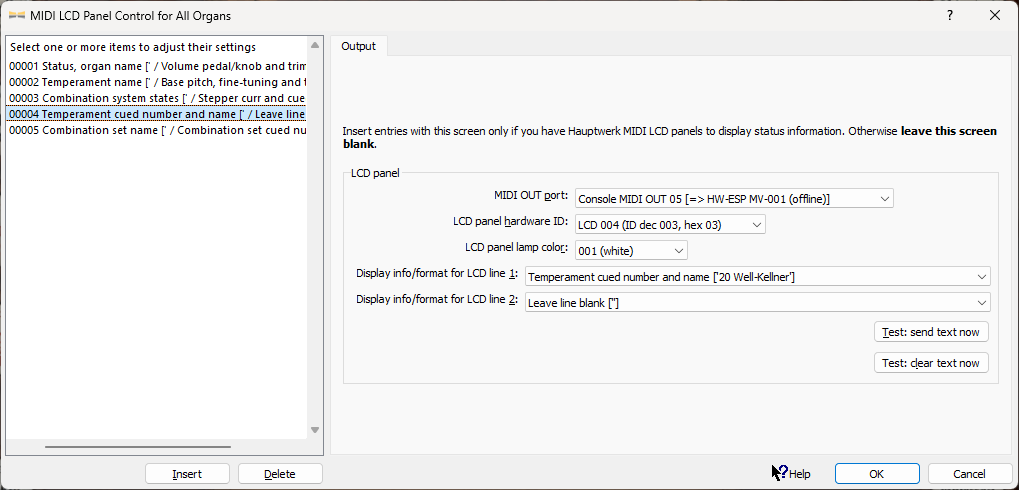Select item 00001 Status, organ name
The width and height of the screenshot is (1019, 490).
point(157,66)
